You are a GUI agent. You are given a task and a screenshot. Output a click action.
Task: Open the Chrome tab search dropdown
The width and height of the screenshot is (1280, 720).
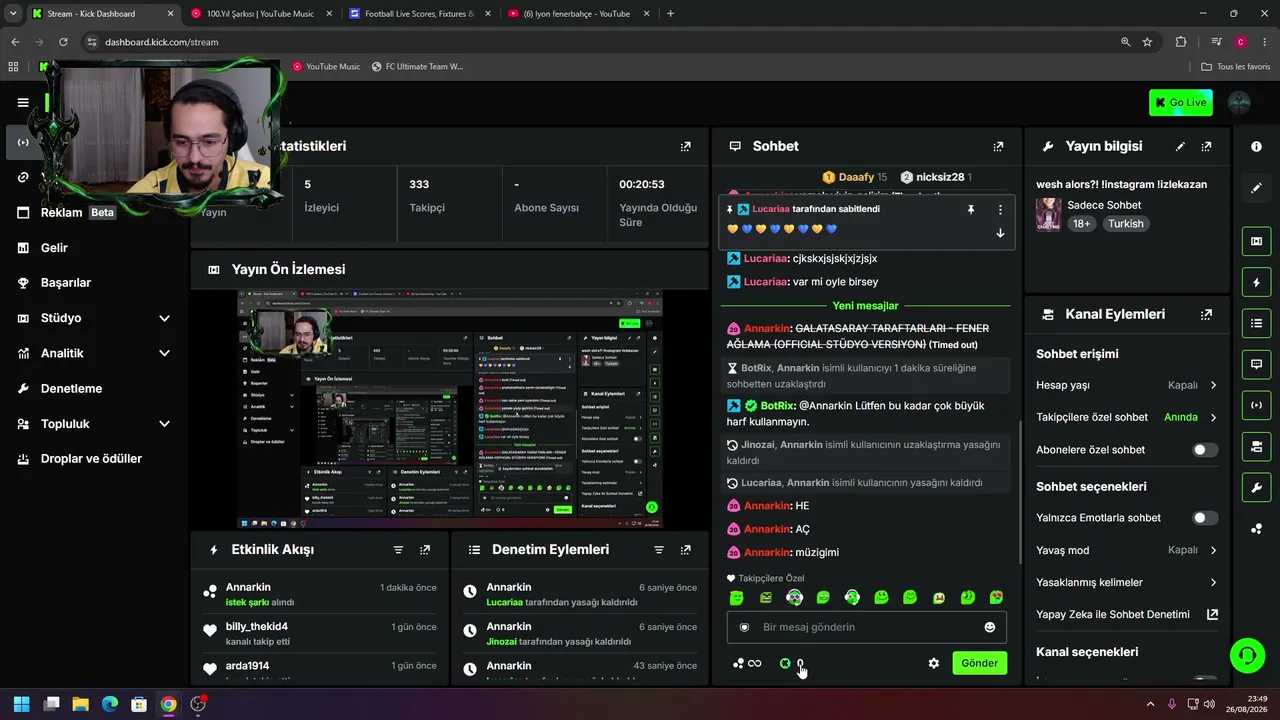[x=13, y=14]
